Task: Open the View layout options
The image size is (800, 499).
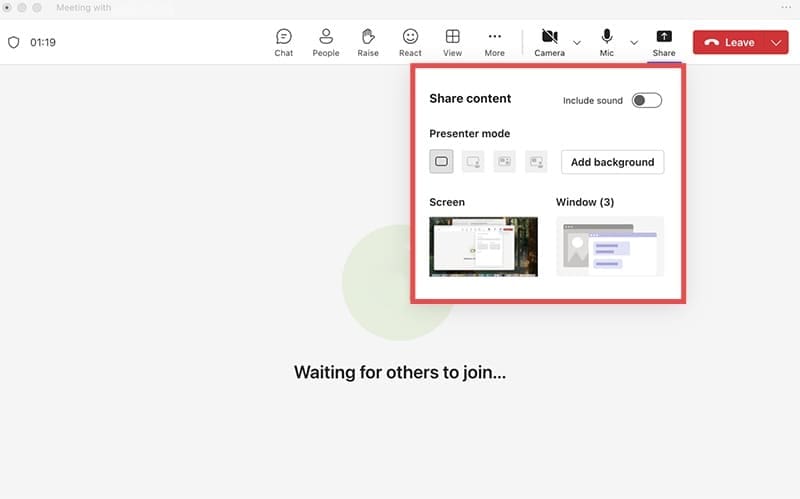Action: click(453, 42)
